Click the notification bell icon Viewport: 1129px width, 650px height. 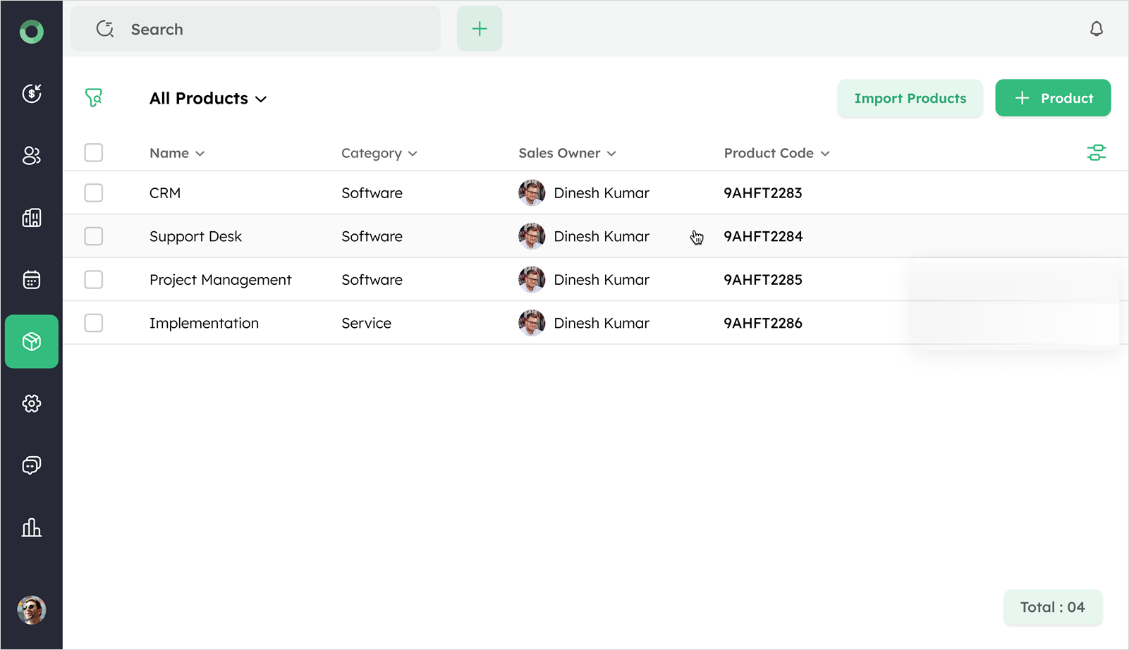pyautogui.click(x=1096, y=29)
